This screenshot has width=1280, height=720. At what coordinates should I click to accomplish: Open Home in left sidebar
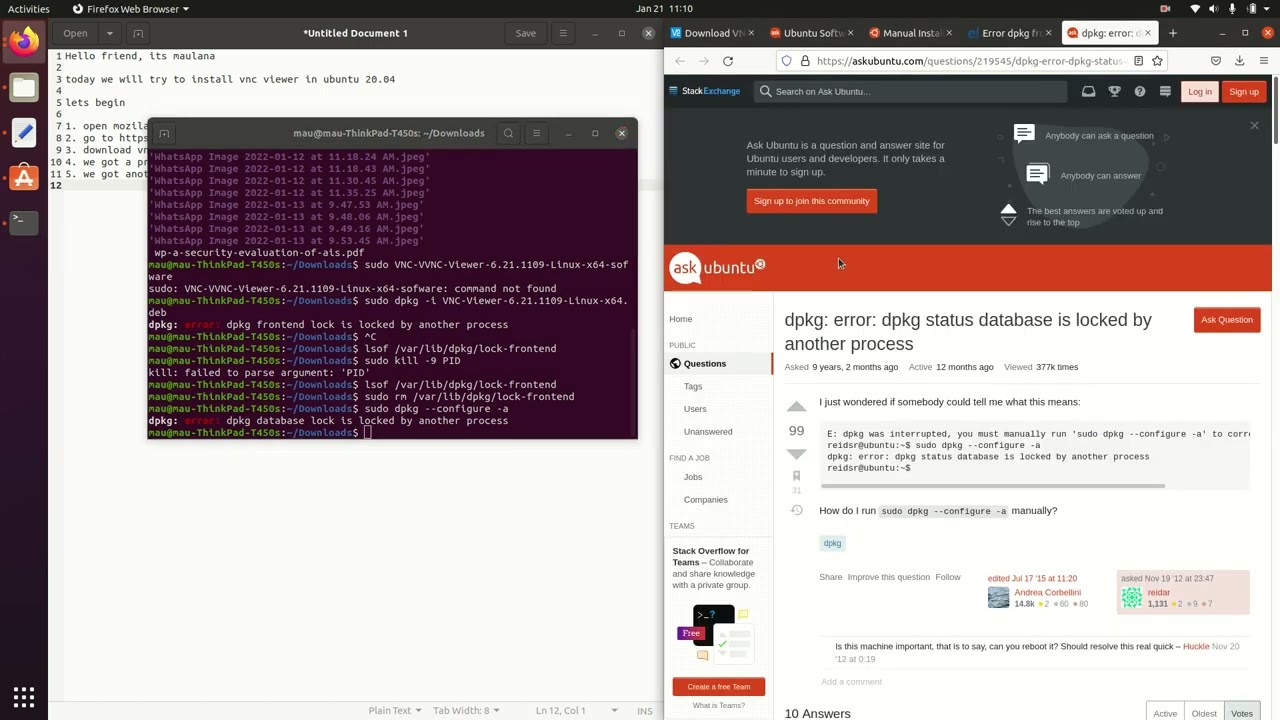click(x=681, y=319)
